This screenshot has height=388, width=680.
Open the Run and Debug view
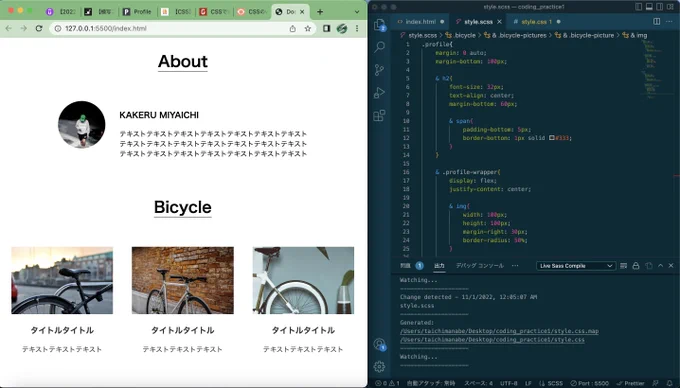379,92
